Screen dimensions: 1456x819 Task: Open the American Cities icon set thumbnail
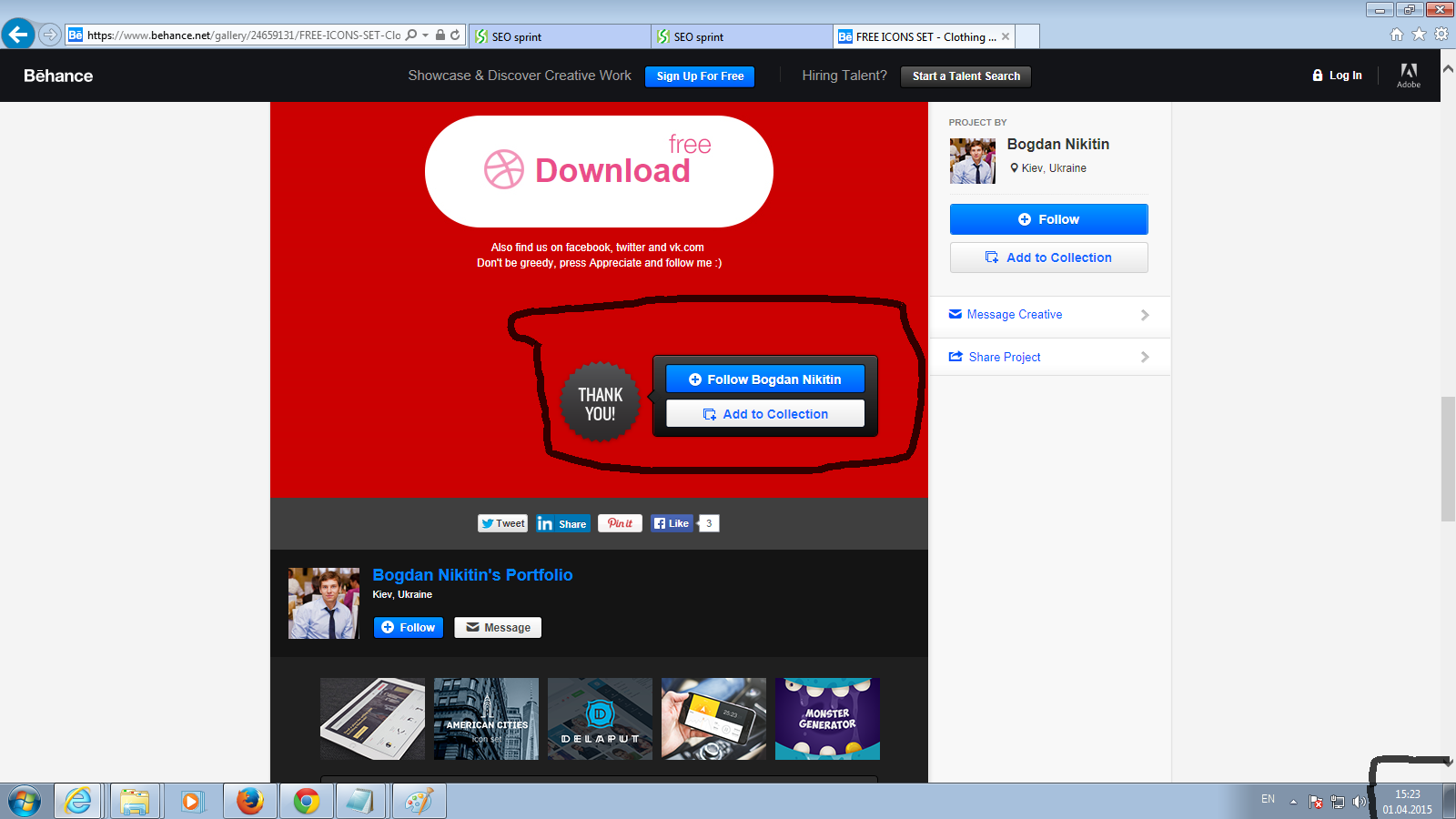[486, 719]
